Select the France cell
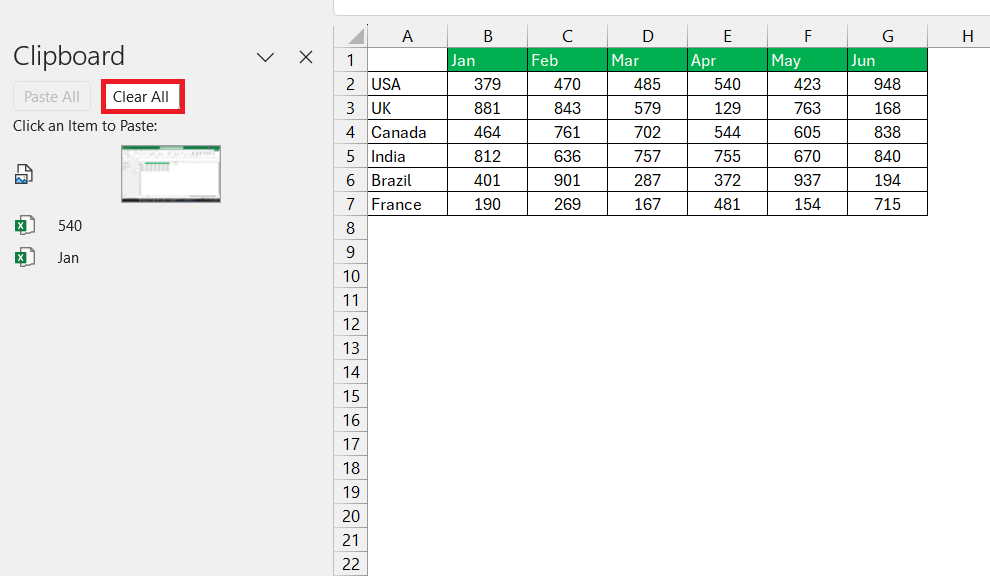Viewport: 990px width, 576px height. (x=407, y=204)
